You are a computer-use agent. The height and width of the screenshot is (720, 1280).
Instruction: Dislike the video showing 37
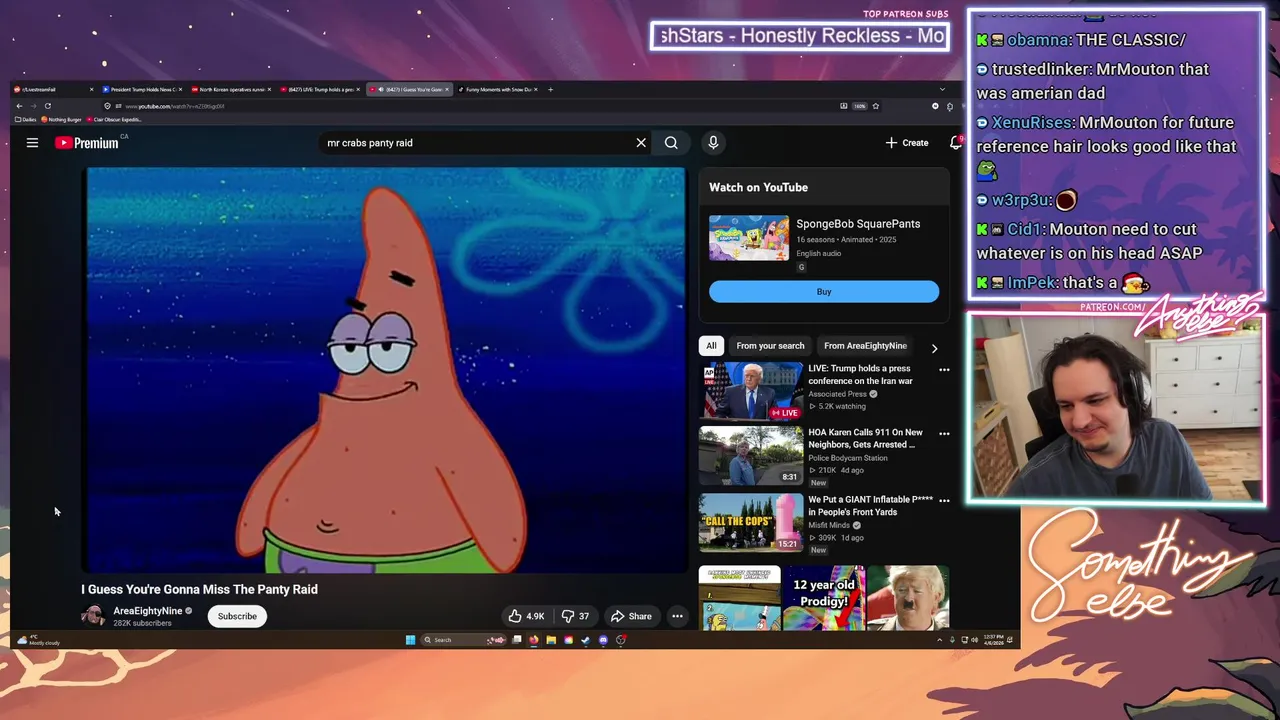click(575, 616)
